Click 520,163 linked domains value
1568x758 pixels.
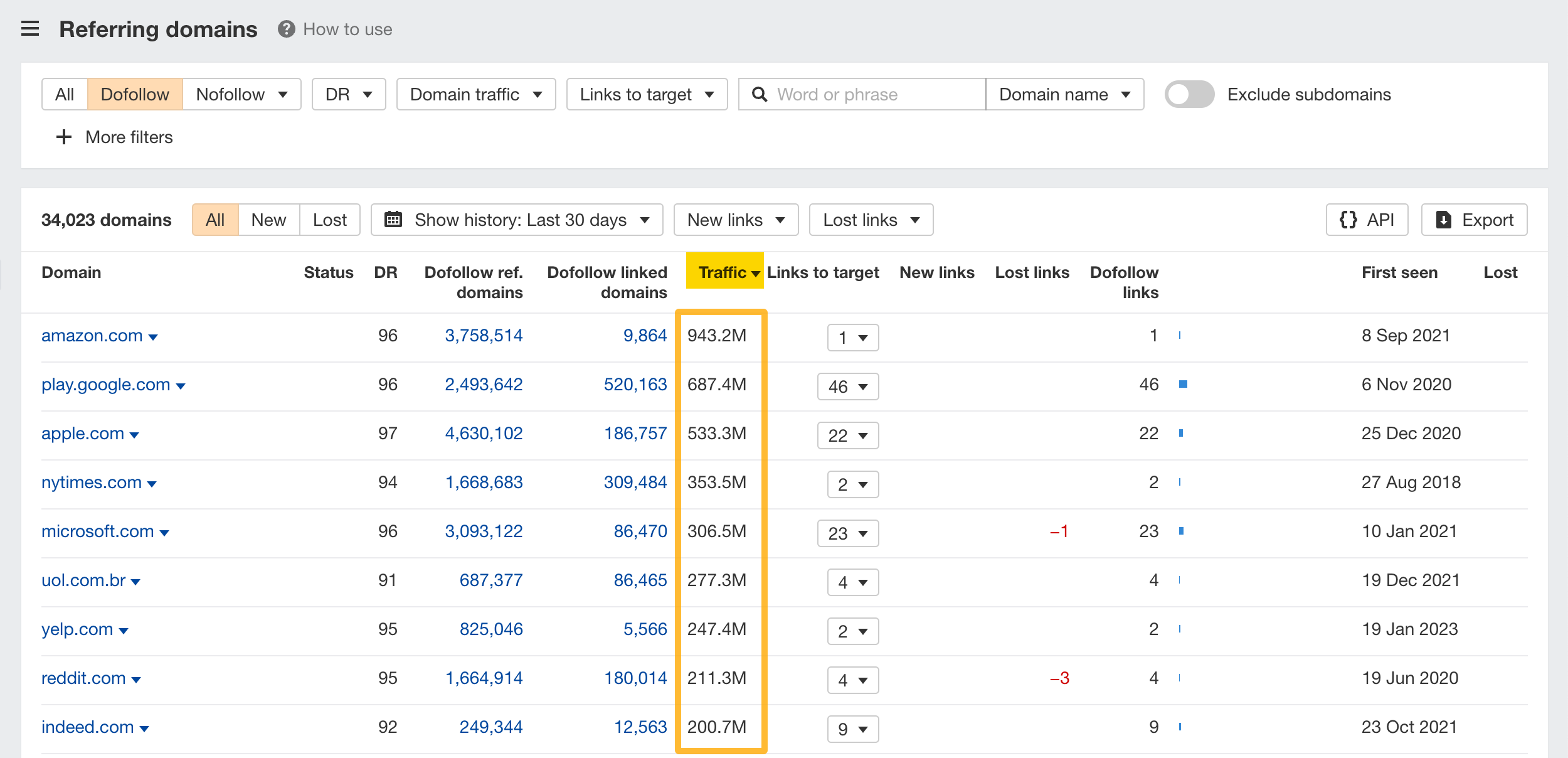coord(635,385)
